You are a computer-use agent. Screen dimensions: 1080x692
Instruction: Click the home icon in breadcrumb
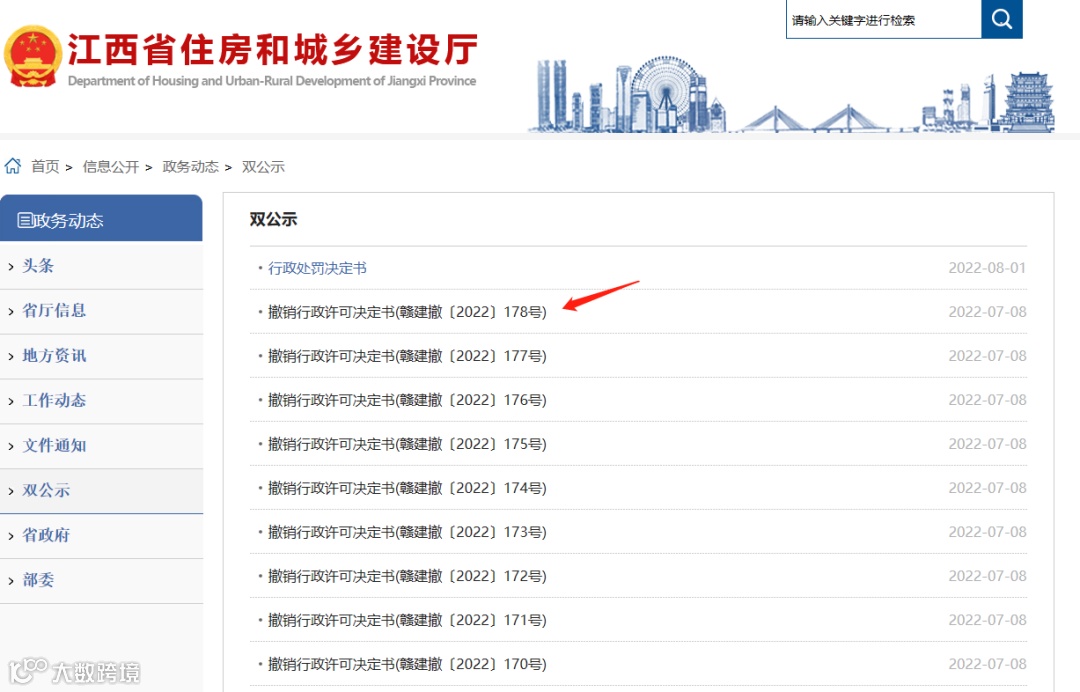12,166
